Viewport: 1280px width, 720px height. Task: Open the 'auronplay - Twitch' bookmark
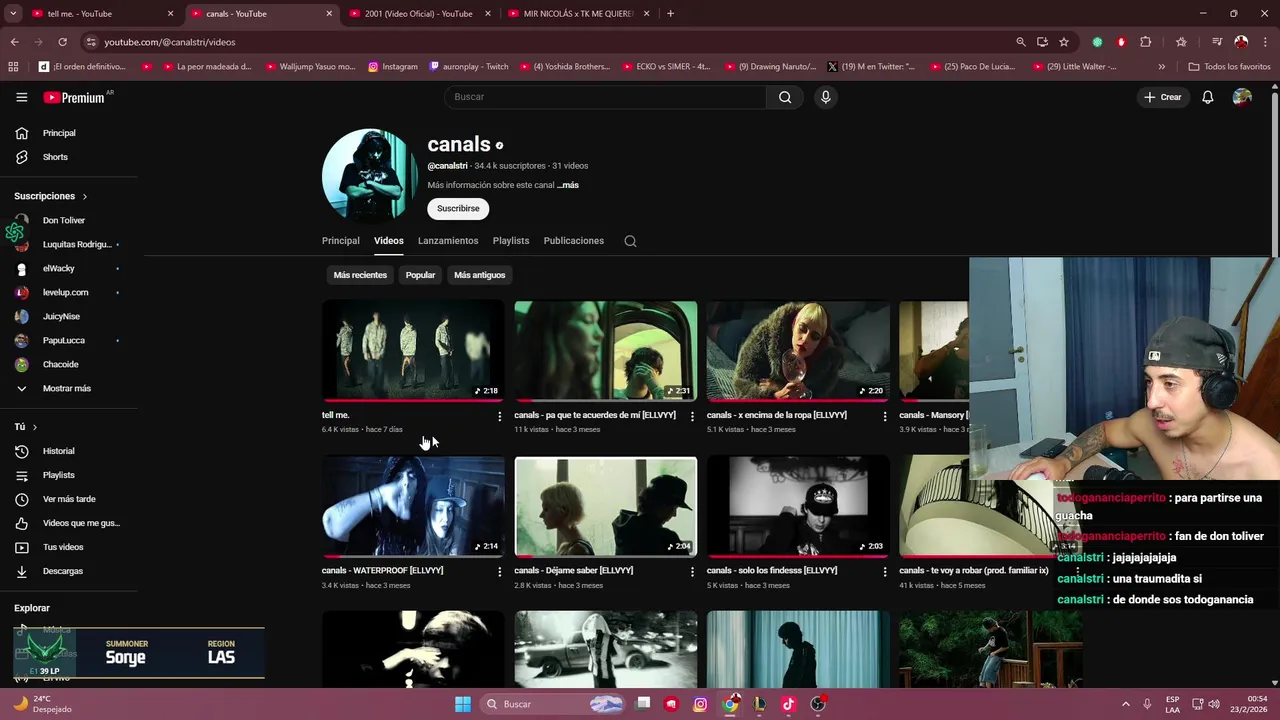point(469,67)
